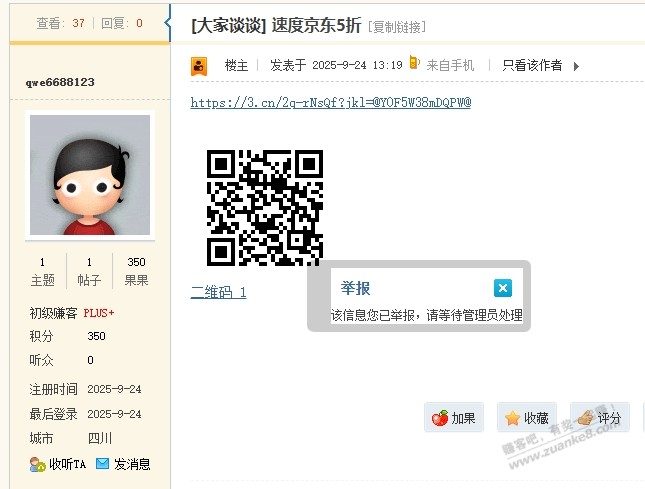Click the 积分 350 value
The width and height of the screenshot is (645, 489).
coord(96,336)
